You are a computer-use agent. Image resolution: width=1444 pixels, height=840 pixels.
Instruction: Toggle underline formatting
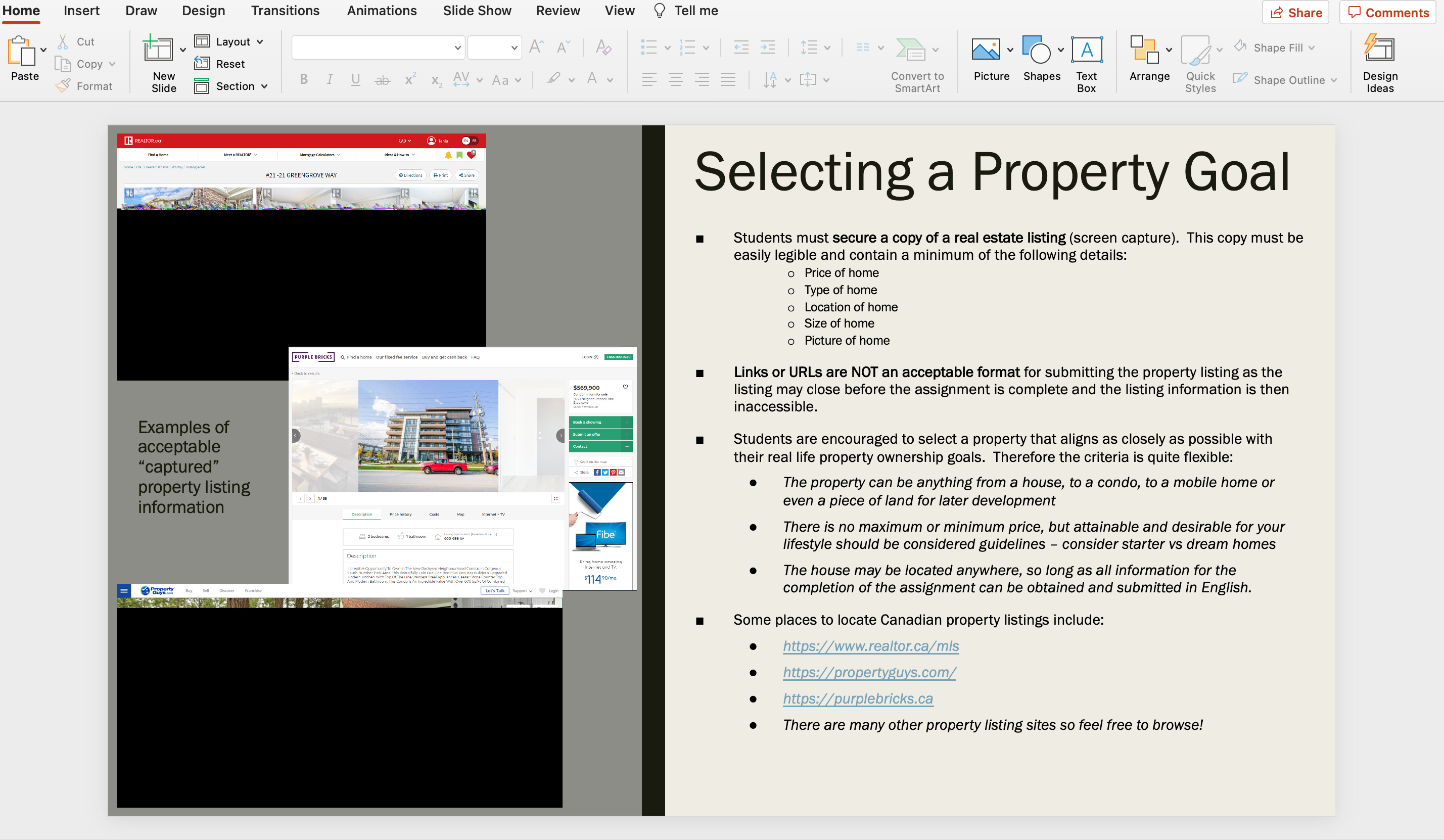pos(355,80)
